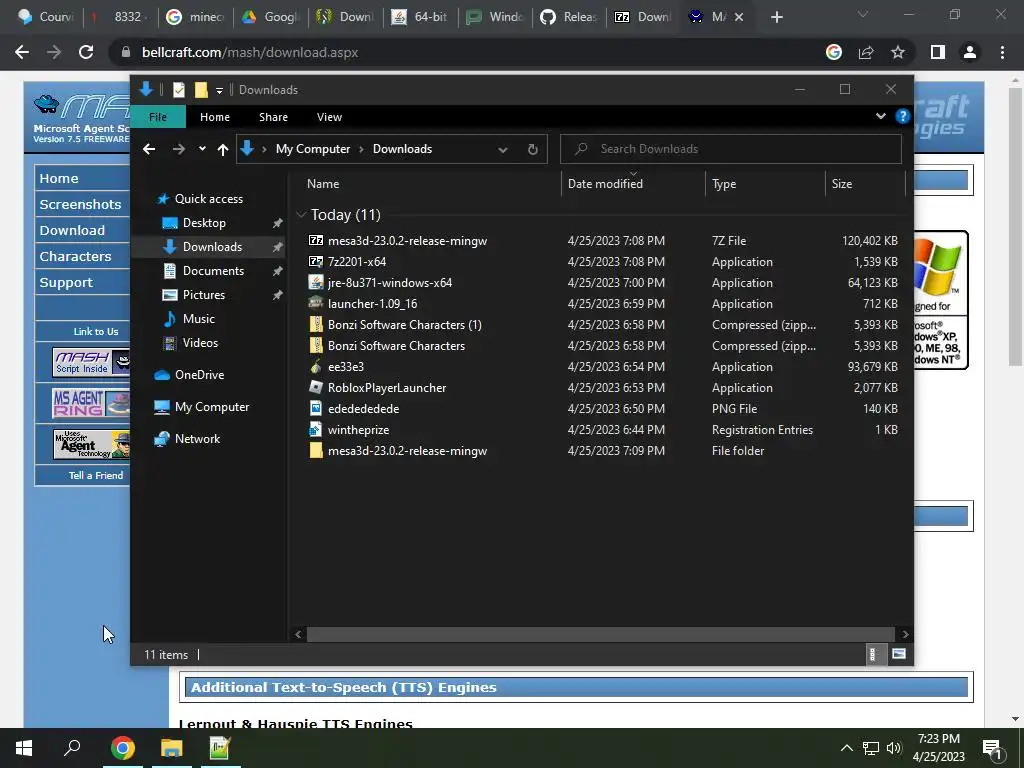Click Properties icon in Explorer title bar

(x=178, y=89)
